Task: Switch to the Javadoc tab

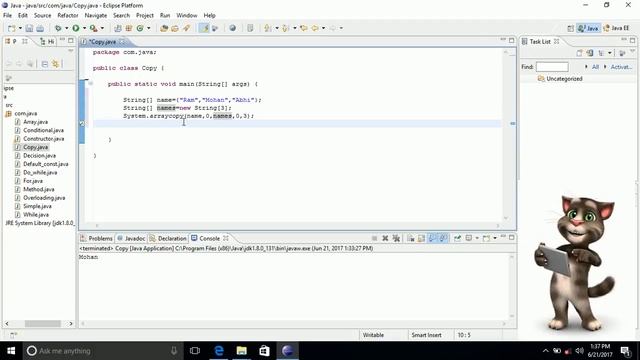Action: [x=131, y=238]
